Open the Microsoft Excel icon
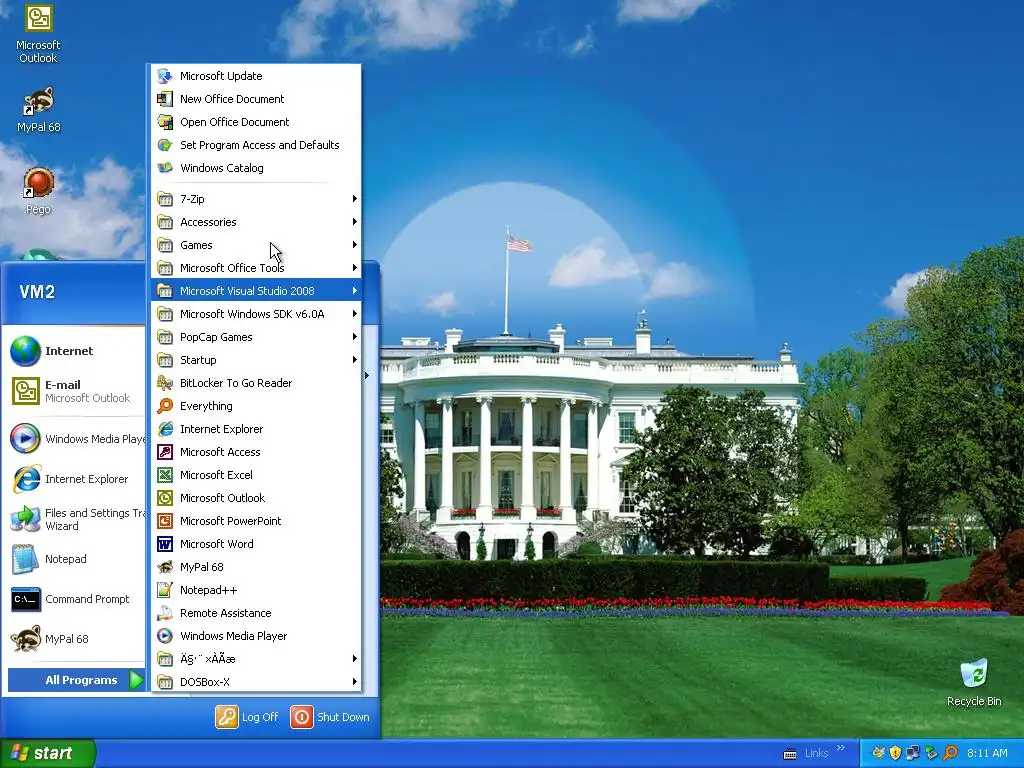This screenshot has height=768, width=1024. click(165, 475)
